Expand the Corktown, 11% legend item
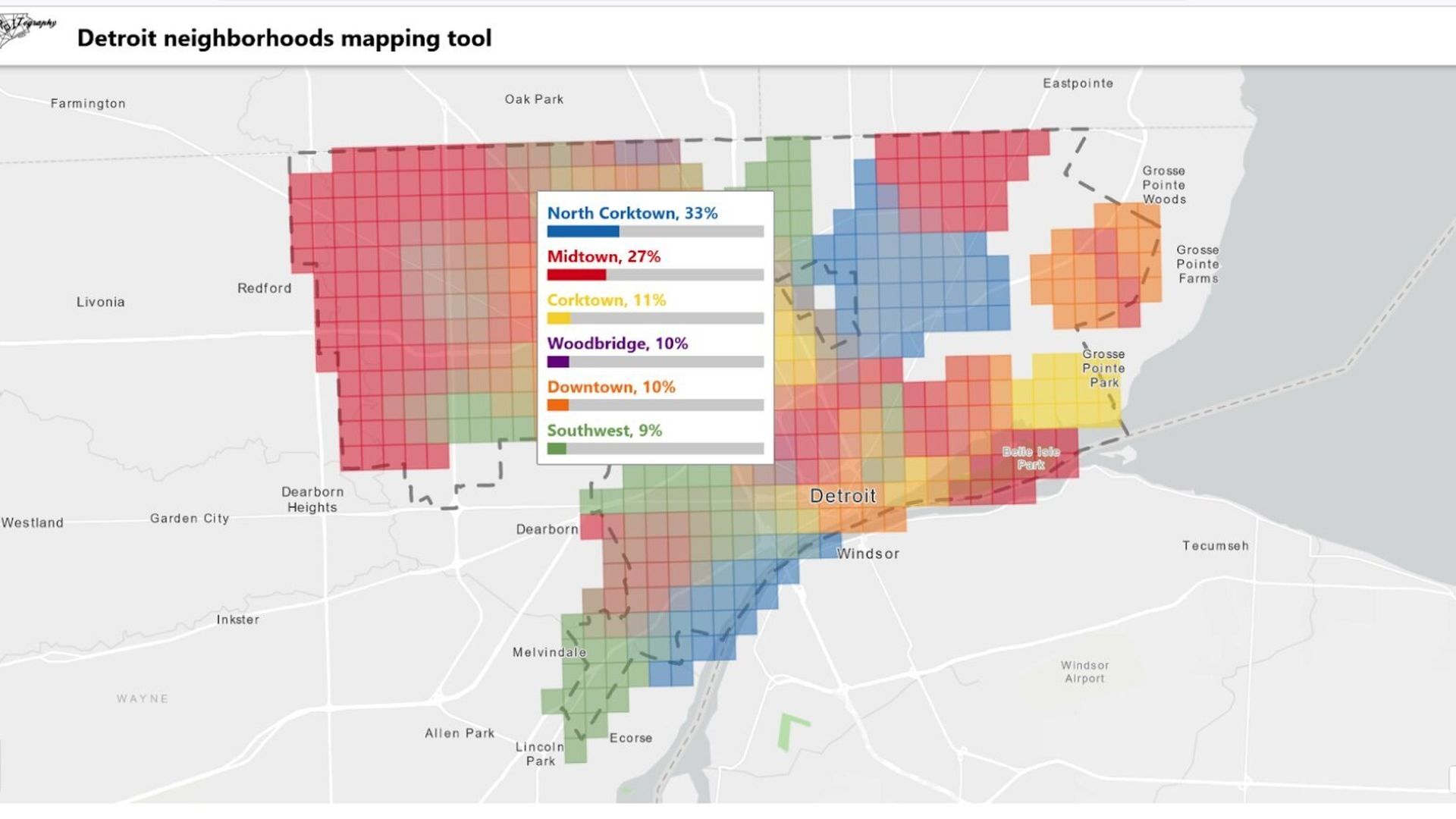1456x819 pixels. (x=607, y=300)
